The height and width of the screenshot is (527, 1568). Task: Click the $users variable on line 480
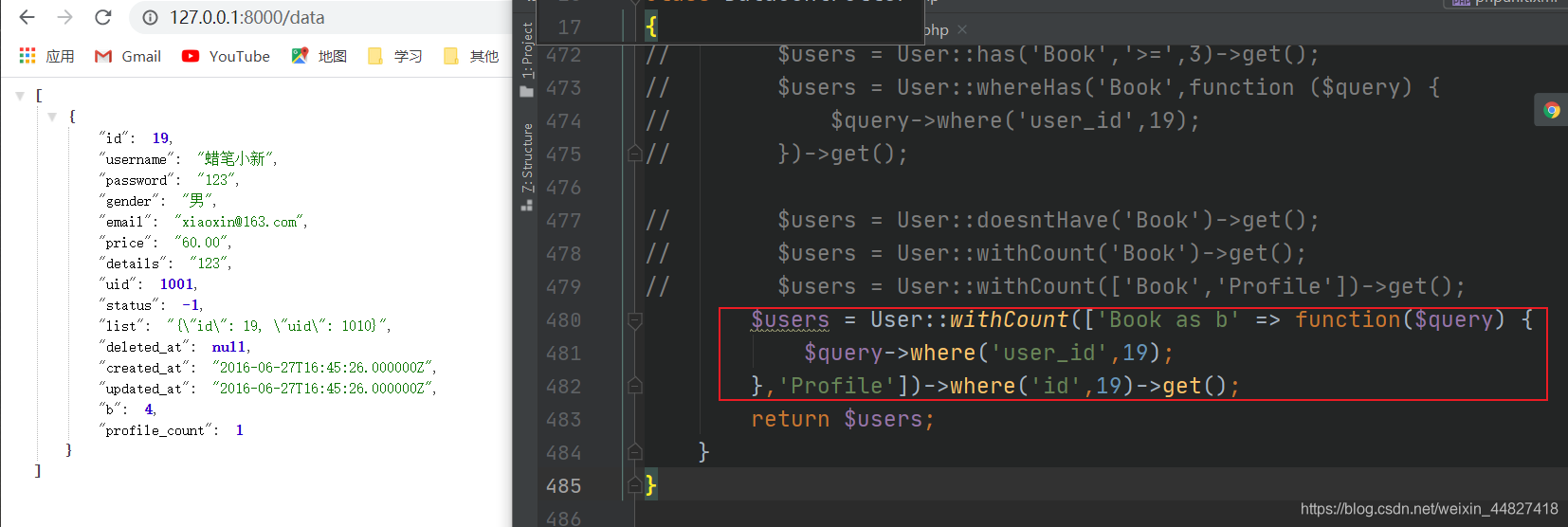pos(790,319)
